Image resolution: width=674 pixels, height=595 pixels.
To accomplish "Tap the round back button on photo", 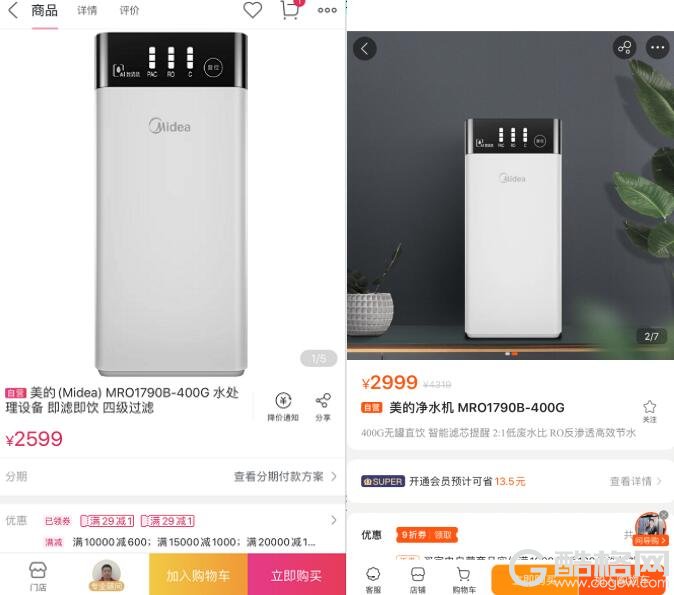I will point(365,48).
